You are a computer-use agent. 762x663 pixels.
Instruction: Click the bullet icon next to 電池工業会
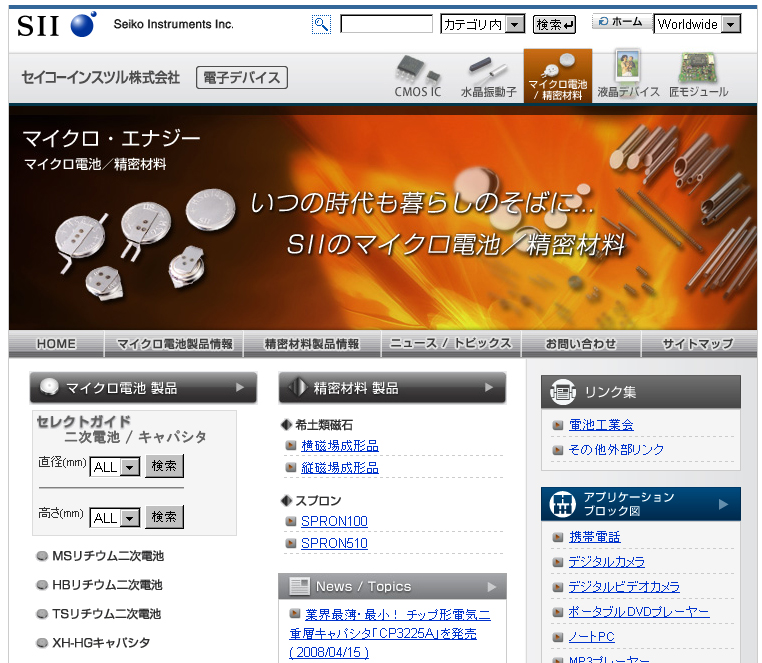tap(558, 425)
